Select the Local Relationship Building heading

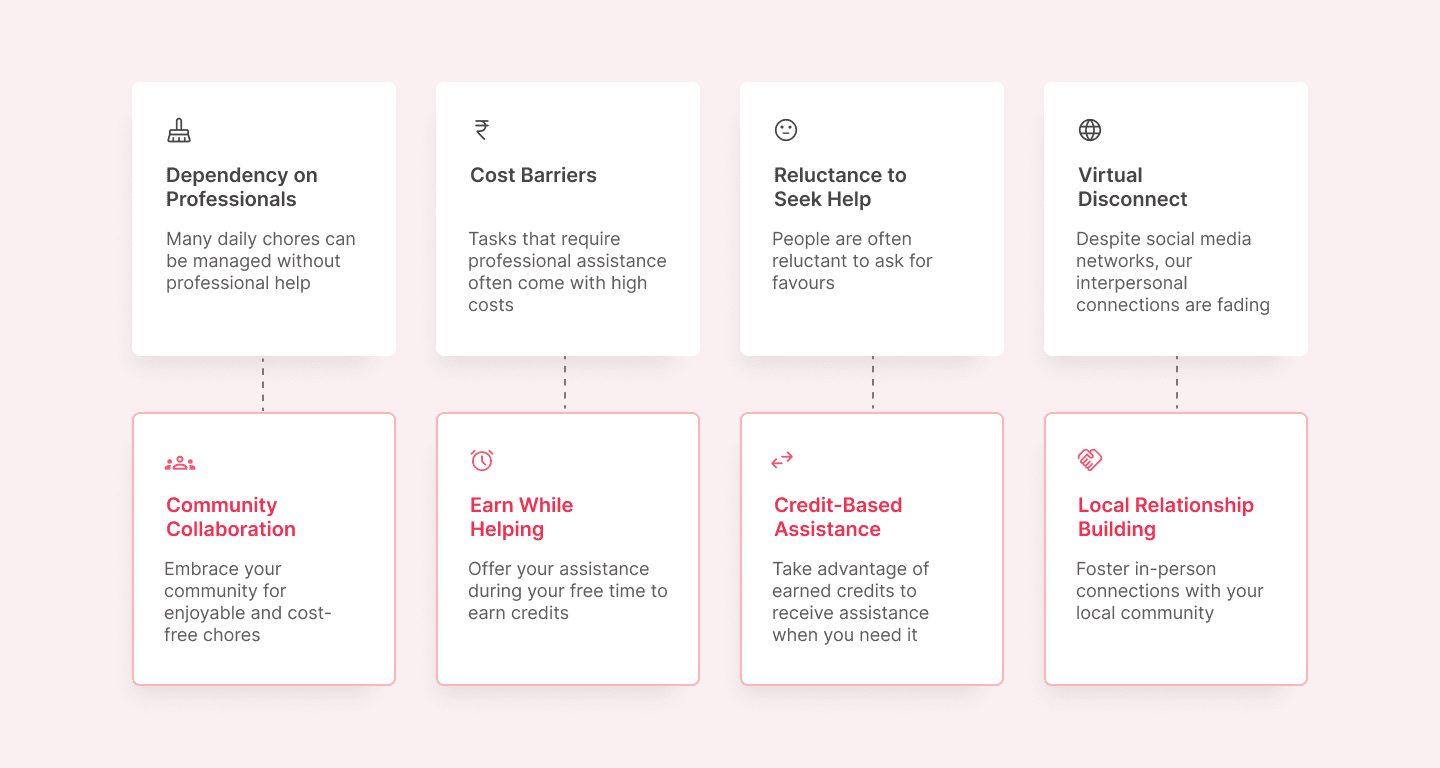tap(1165, 517)
